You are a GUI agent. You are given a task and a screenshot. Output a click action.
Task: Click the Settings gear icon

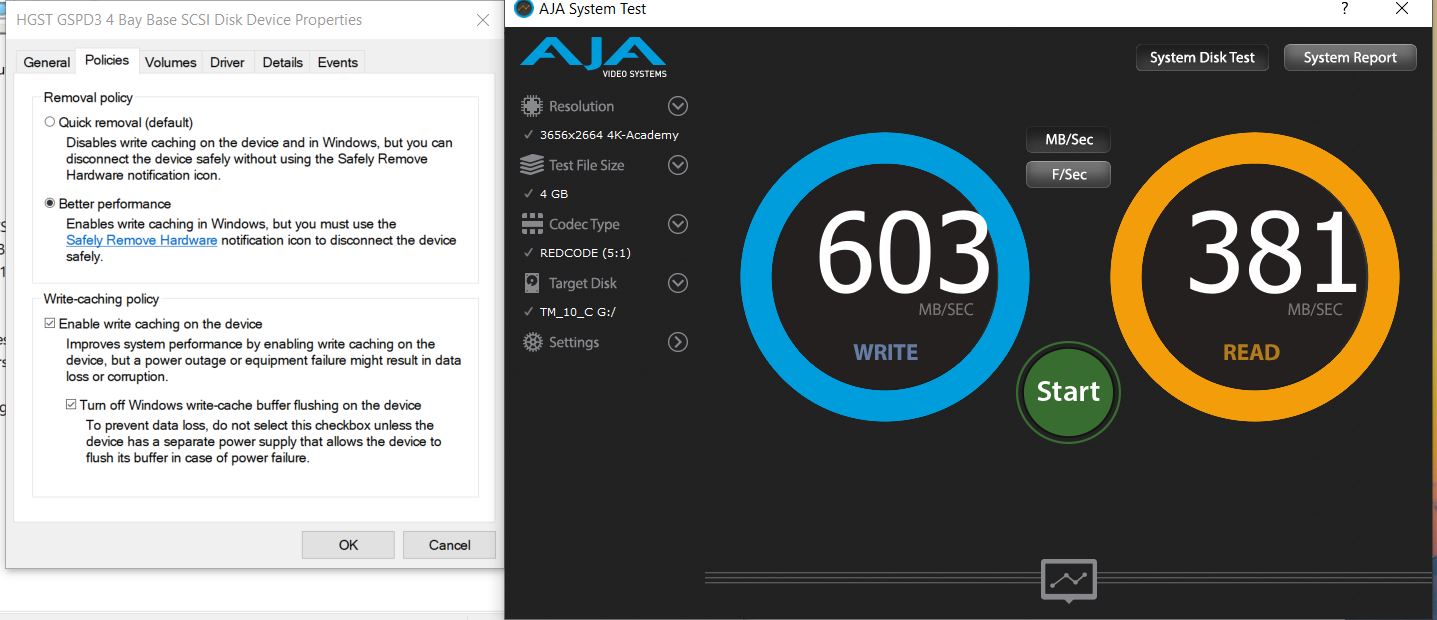coord(532,342)
